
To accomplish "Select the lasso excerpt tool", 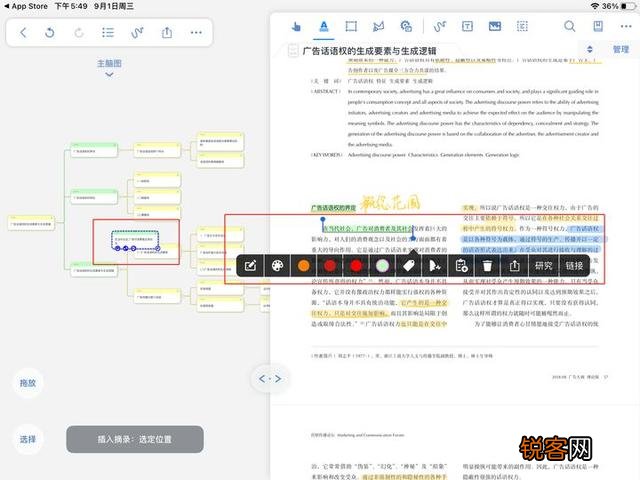I will (378, 27).
